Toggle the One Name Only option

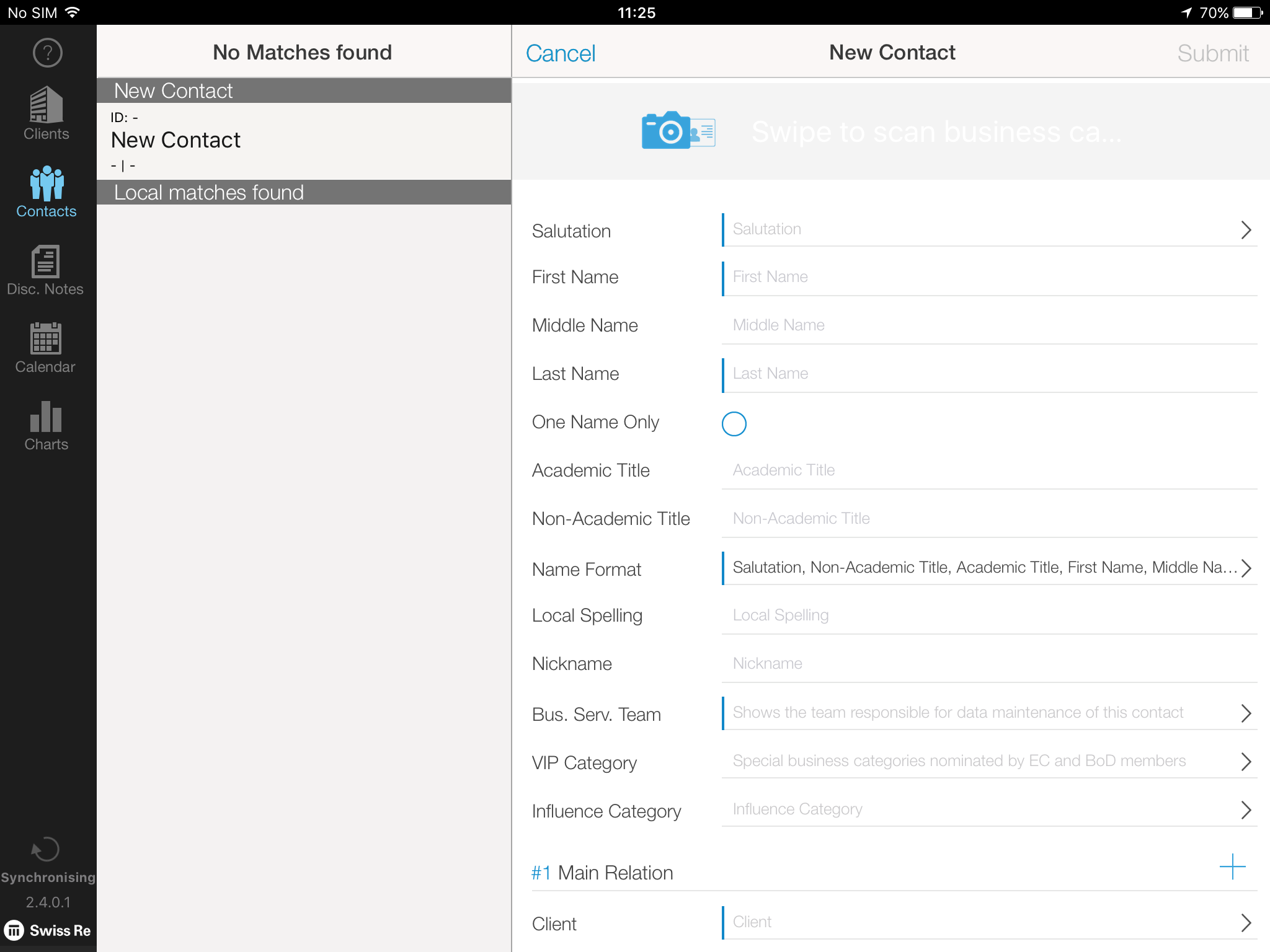point(734,424)
